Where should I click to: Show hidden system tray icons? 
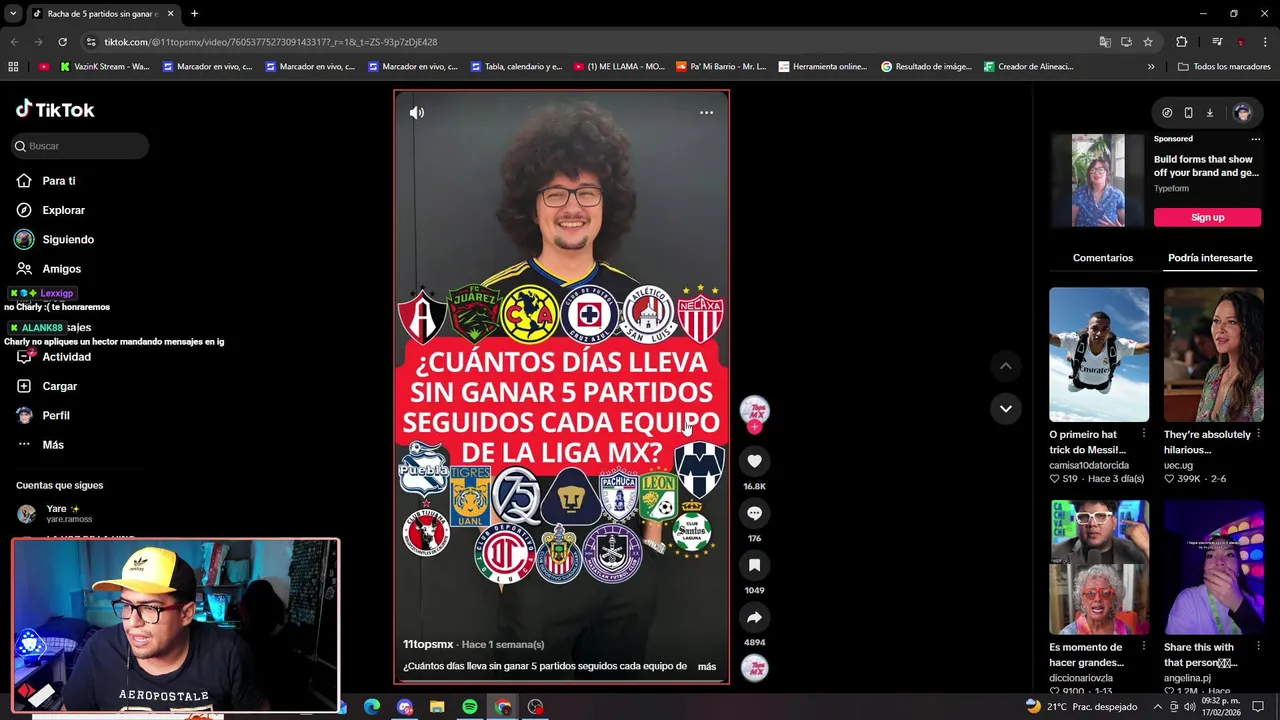(x=1158, y=707)
